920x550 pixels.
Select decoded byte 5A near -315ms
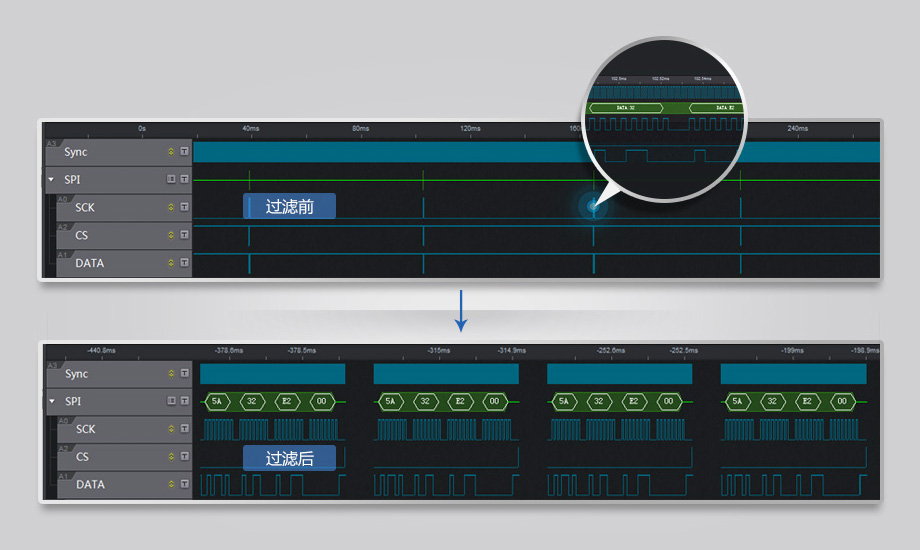390,401
